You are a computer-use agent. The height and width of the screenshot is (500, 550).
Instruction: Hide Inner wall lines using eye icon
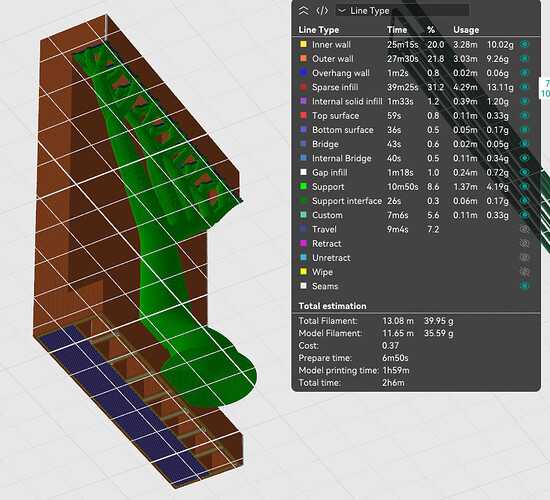[524, 44]
